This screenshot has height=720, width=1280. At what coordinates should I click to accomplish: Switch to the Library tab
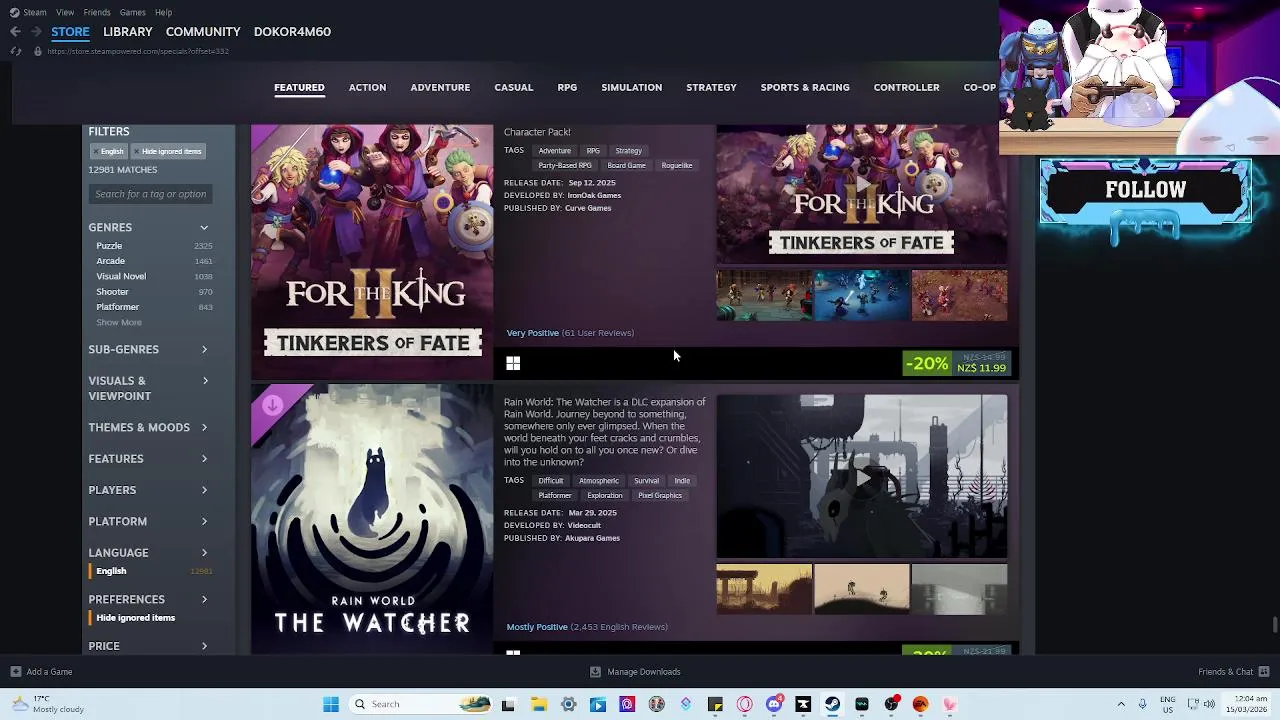click(x=128, y=31)
